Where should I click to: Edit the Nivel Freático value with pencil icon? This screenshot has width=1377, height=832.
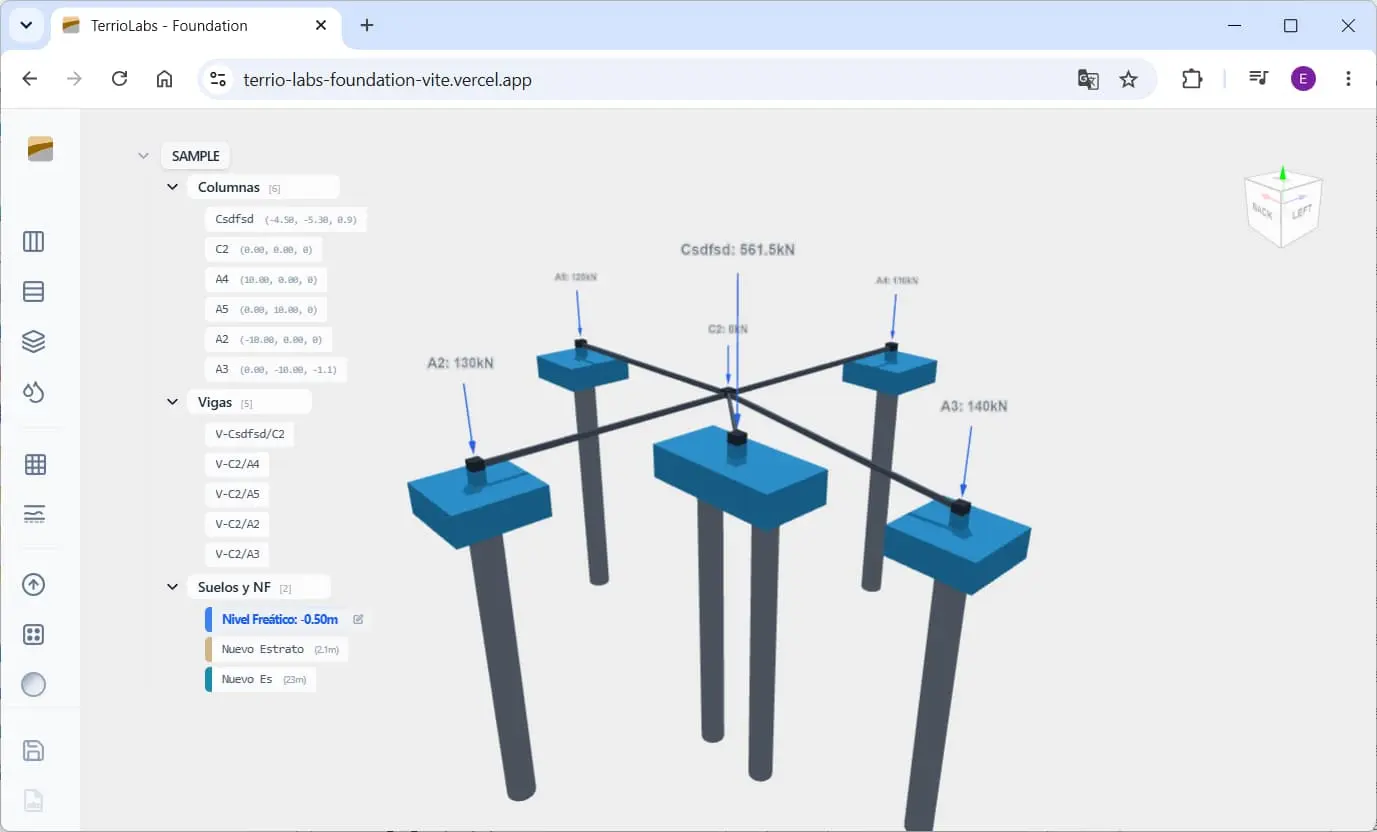click(x=358, y=619)
